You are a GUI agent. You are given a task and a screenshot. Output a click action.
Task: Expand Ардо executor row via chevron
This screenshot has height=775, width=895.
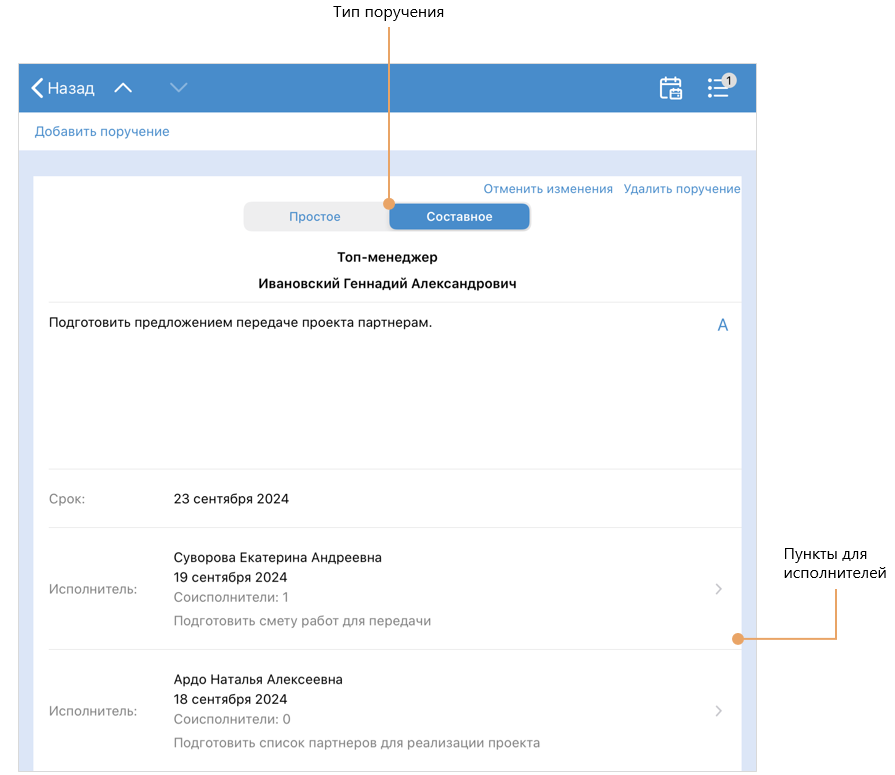tap(718, 711)
